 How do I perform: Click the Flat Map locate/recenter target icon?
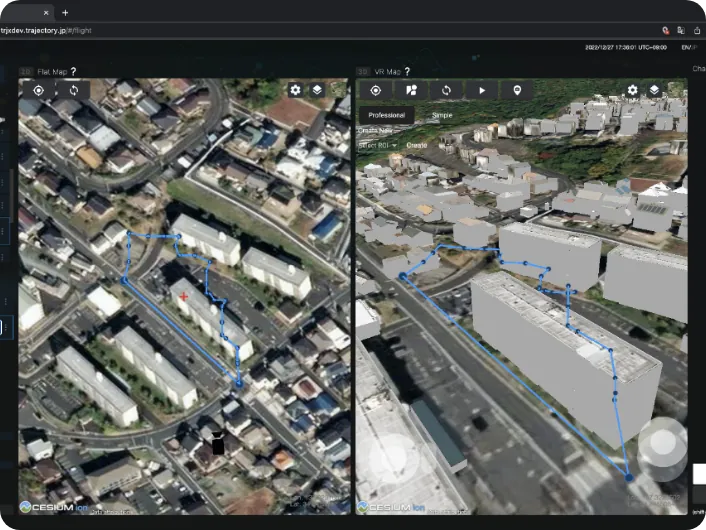tap(39, 90)
